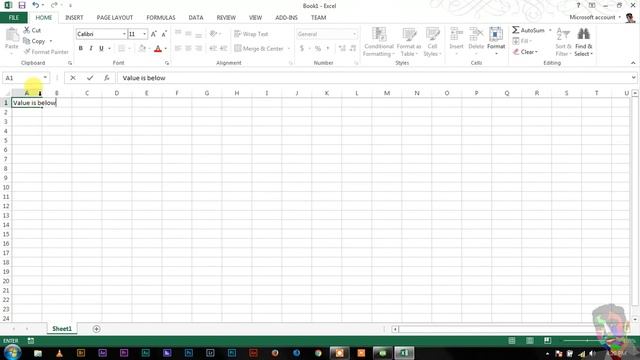Open the font color dropdown arrow
Screen dimensions: 640x360
pos(166,49)
